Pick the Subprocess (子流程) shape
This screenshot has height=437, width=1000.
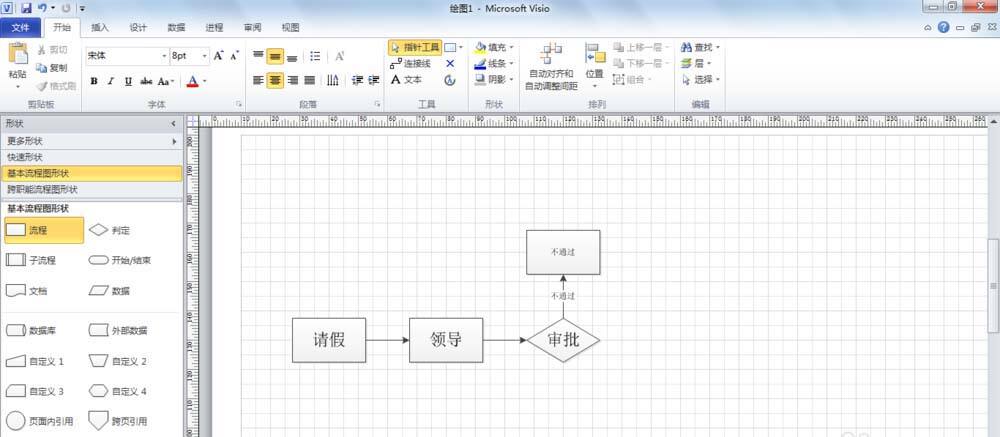[x=31, y=260]
